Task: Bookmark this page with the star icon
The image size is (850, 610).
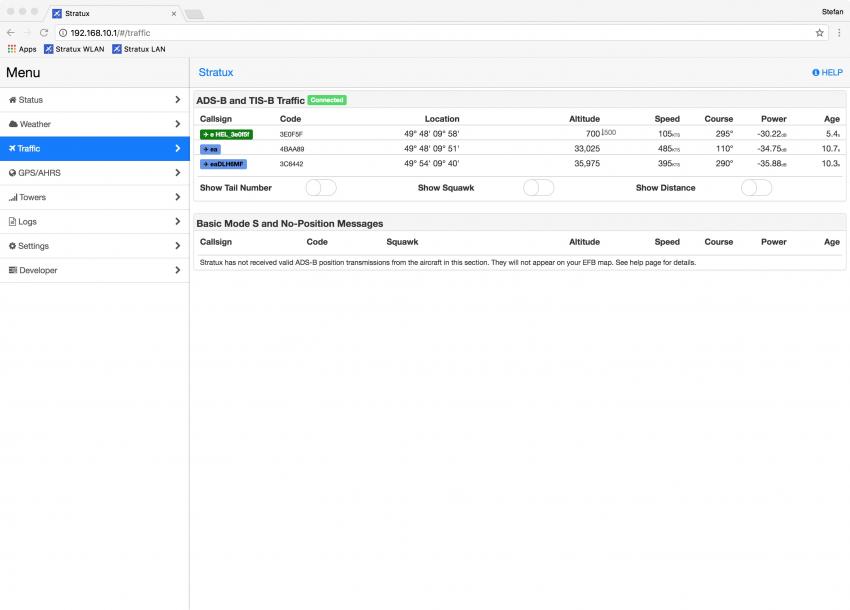Action: 820,33
